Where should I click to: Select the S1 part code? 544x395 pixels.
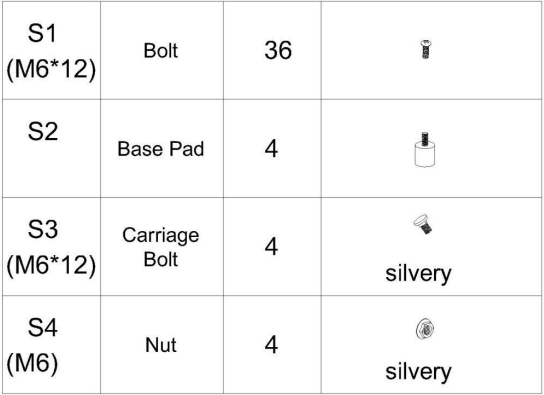point(42,33)
